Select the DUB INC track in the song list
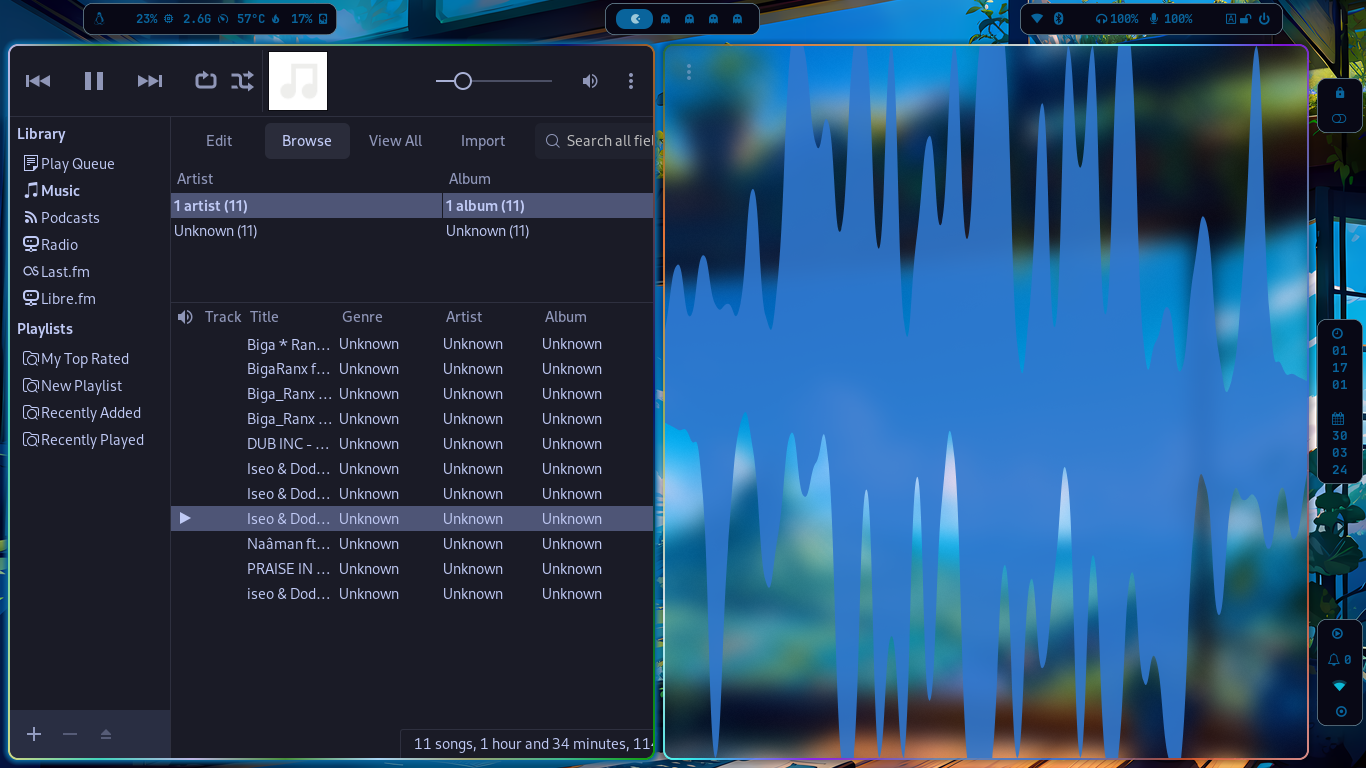 click(288, 443)
